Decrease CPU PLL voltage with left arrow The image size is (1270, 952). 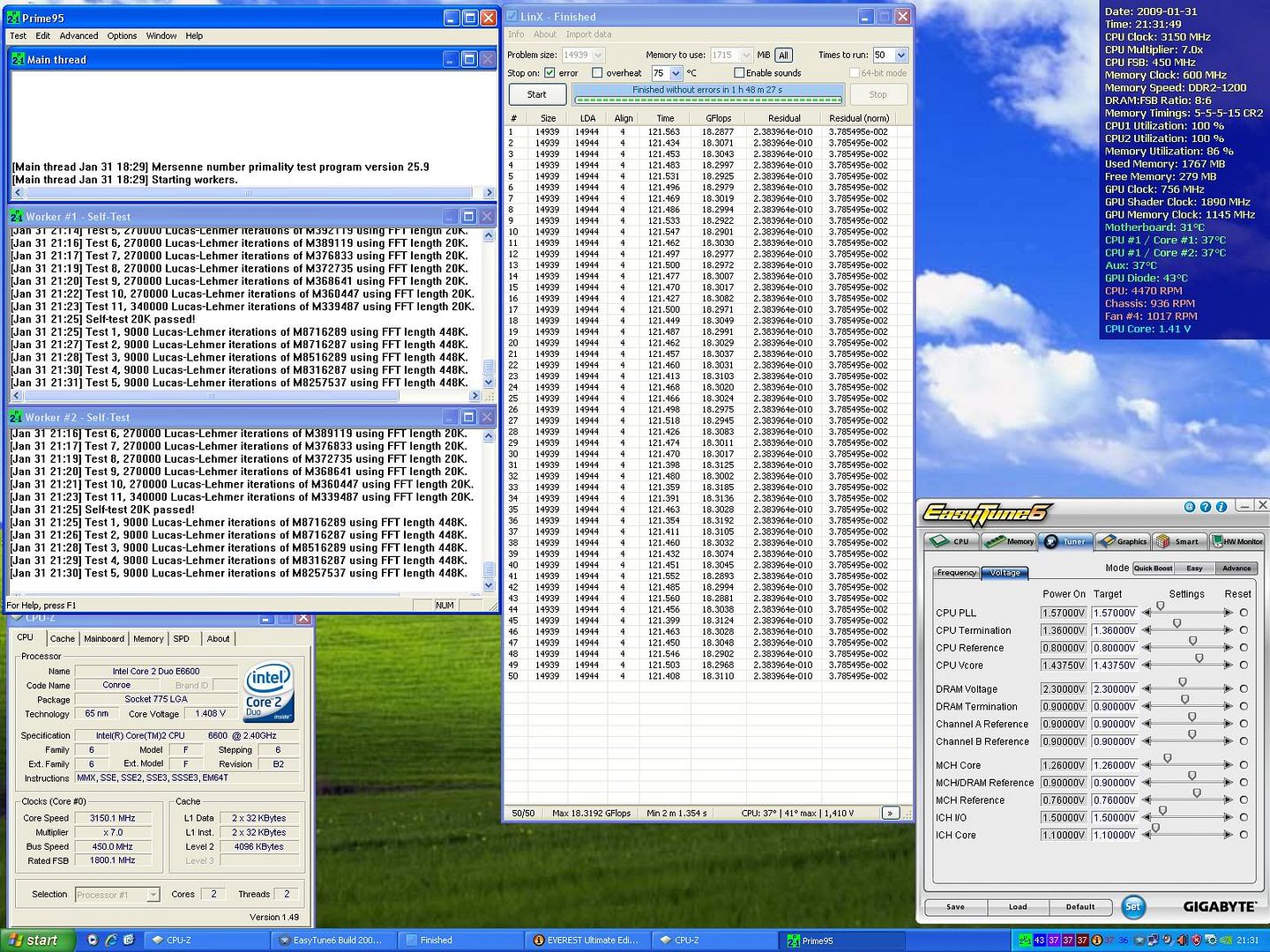1147,613
